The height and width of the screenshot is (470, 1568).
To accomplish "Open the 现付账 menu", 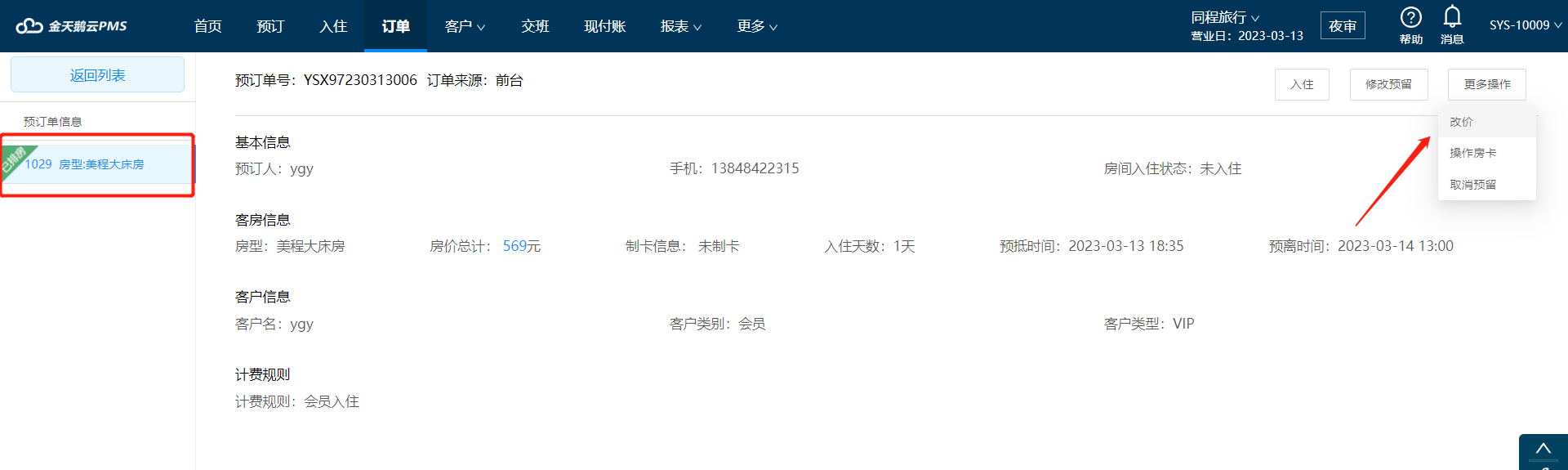I will pos(604,26).
